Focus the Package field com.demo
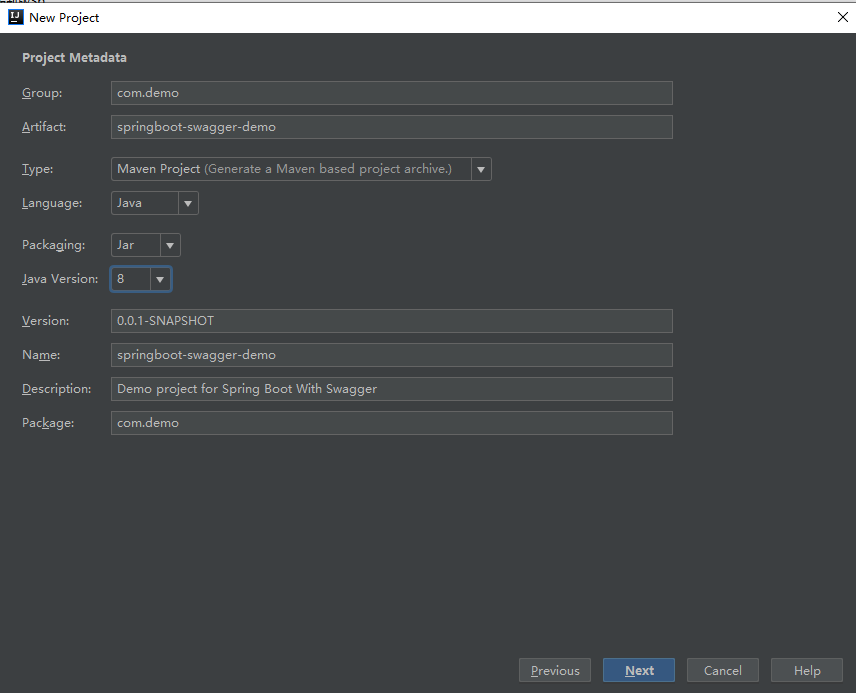 click(391, 423)
